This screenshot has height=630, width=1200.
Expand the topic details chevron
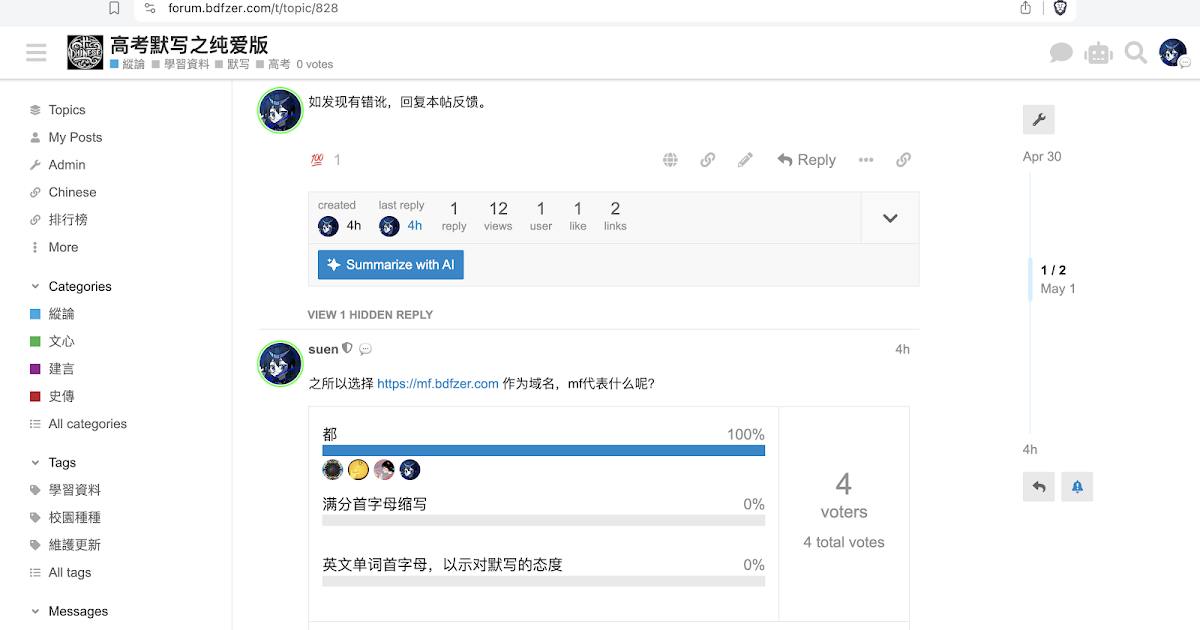pyautogui.click(x=890, y=218)
